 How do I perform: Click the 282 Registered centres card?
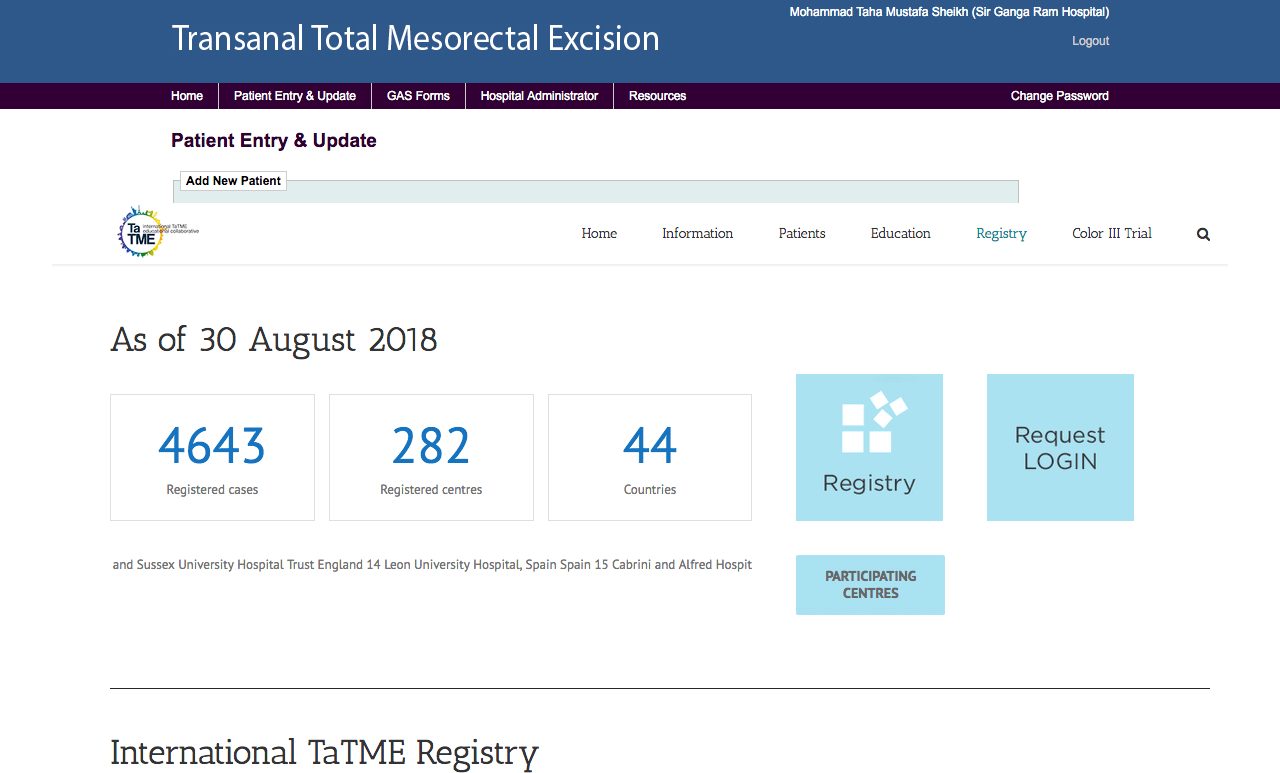pos(431,457)
